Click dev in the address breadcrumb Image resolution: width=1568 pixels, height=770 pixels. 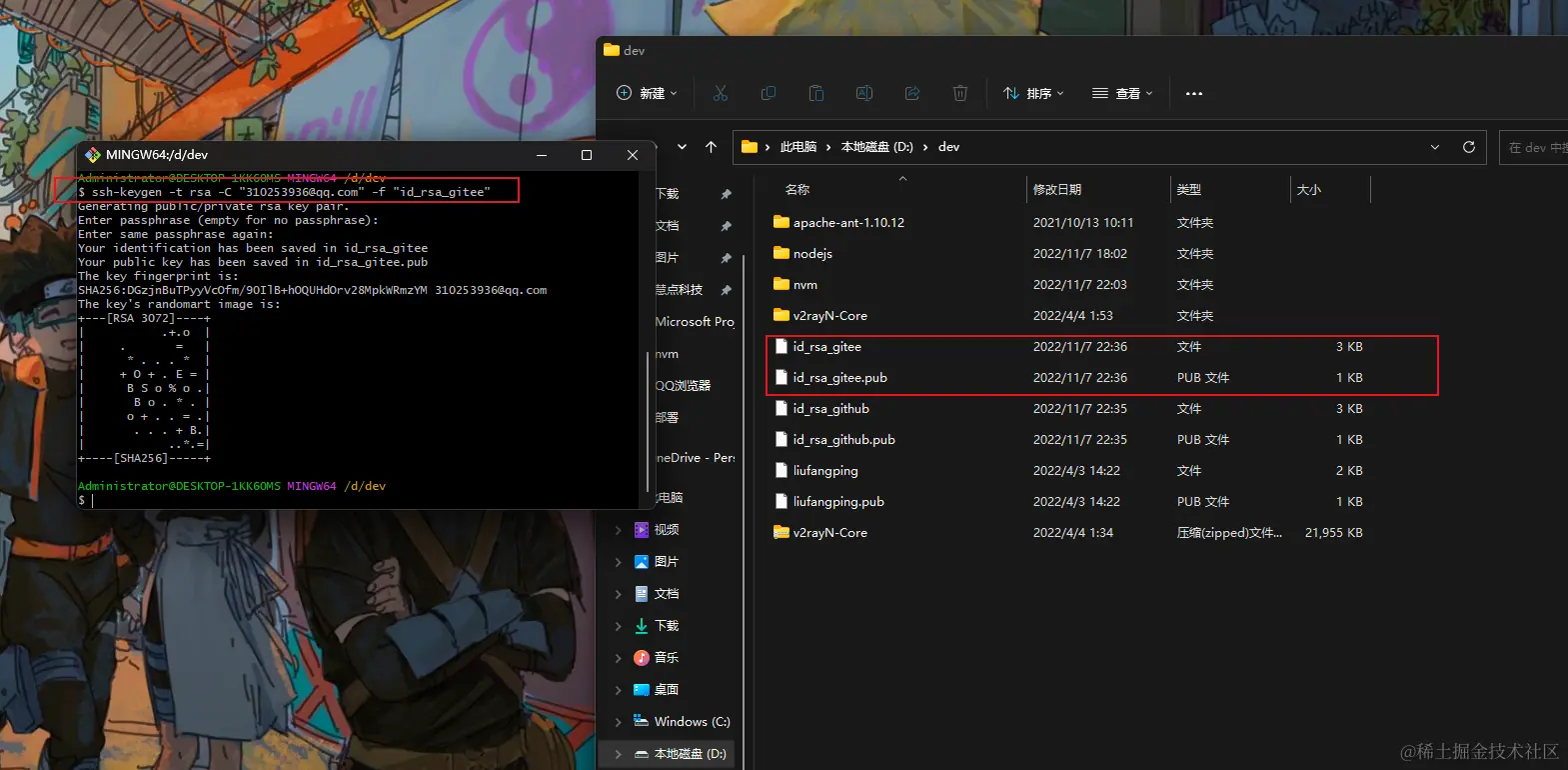pos(948,147)
